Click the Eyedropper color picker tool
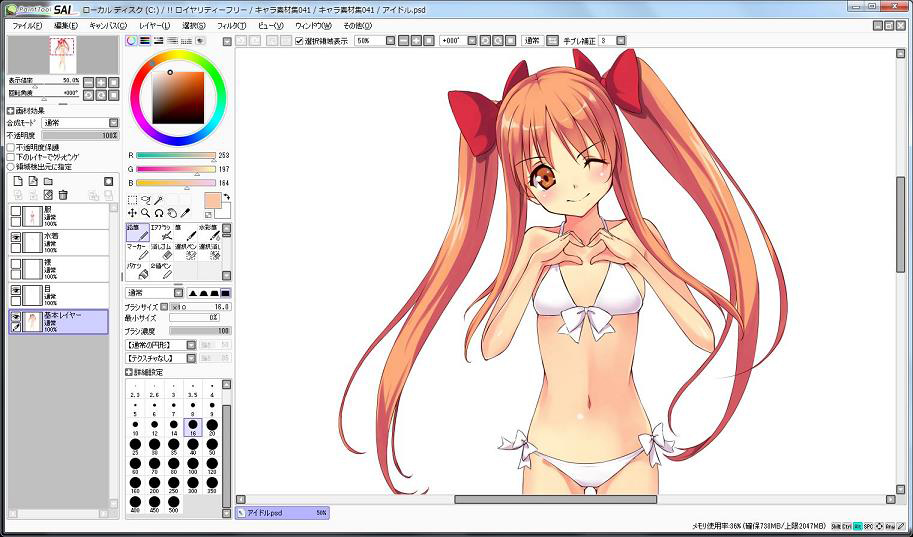913x537 pixels. 185,213
